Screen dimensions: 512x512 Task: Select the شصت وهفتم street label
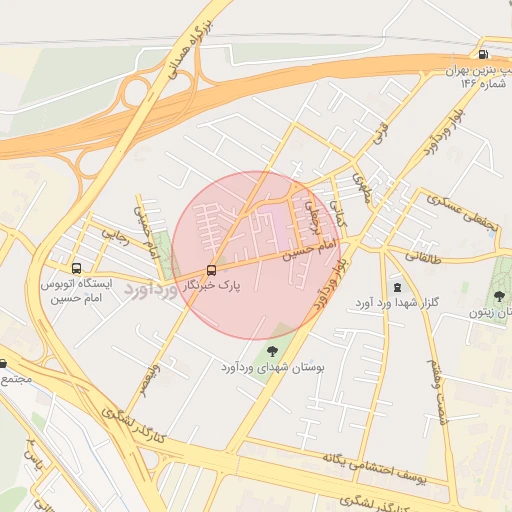coord(436,392)
